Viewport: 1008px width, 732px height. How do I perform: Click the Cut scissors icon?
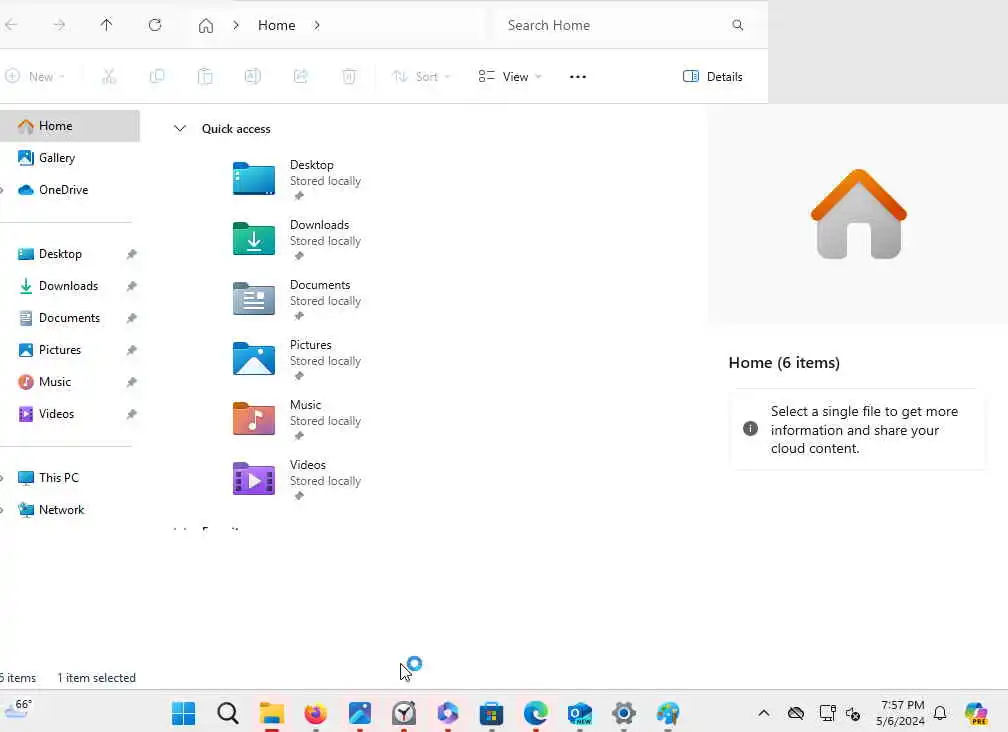(109, 76)
